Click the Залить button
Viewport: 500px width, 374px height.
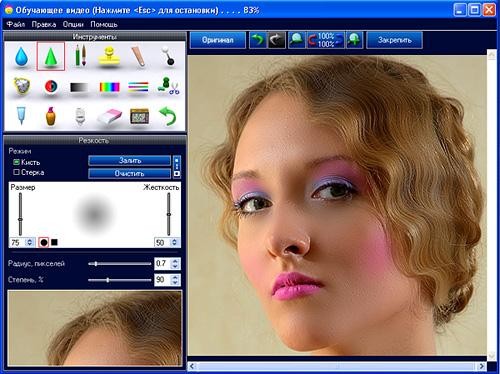click(x=130, y=161)
